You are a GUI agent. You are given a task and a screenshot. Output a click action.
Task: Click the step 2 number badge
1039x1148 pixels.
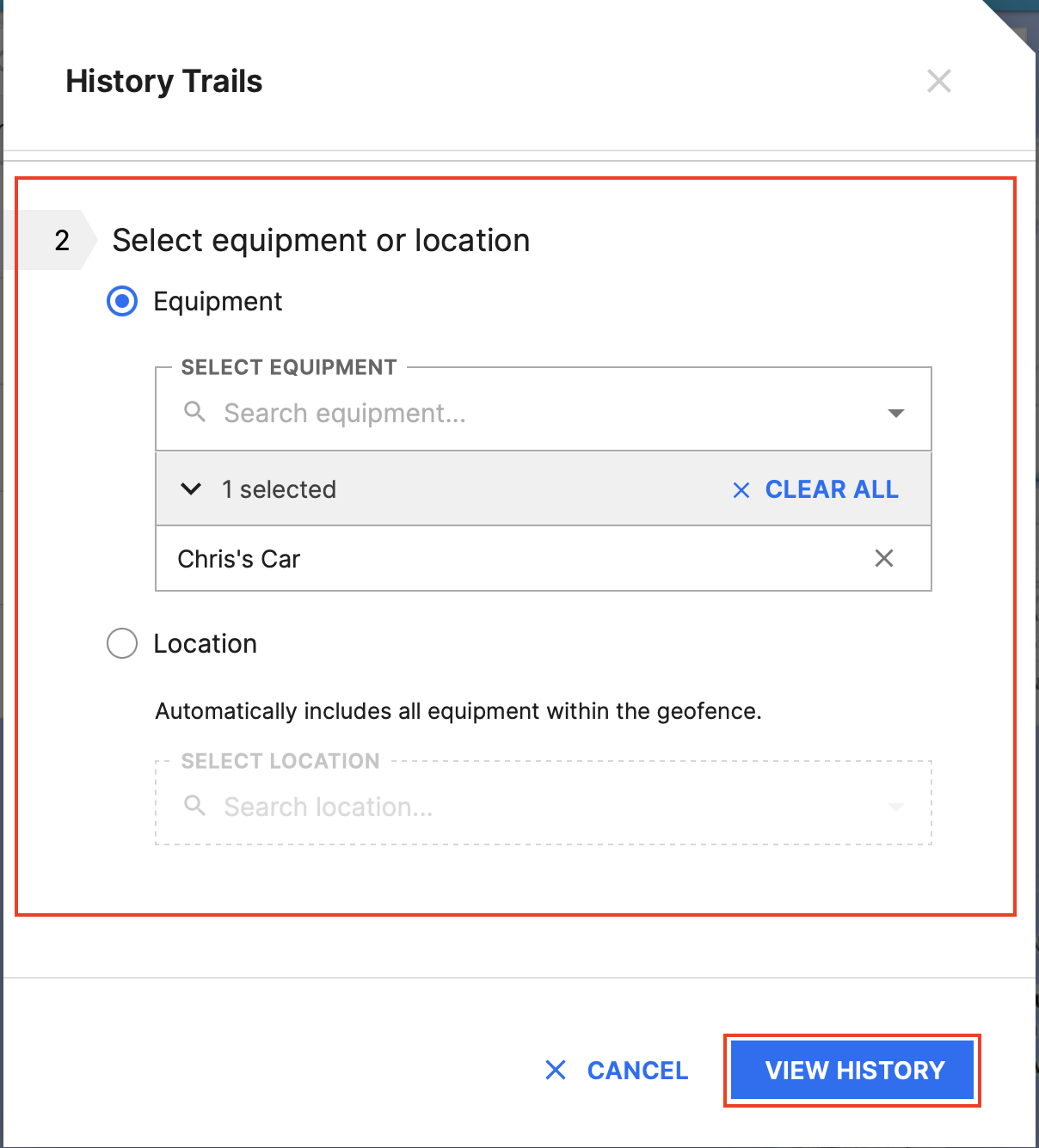(x=62, y=241)
